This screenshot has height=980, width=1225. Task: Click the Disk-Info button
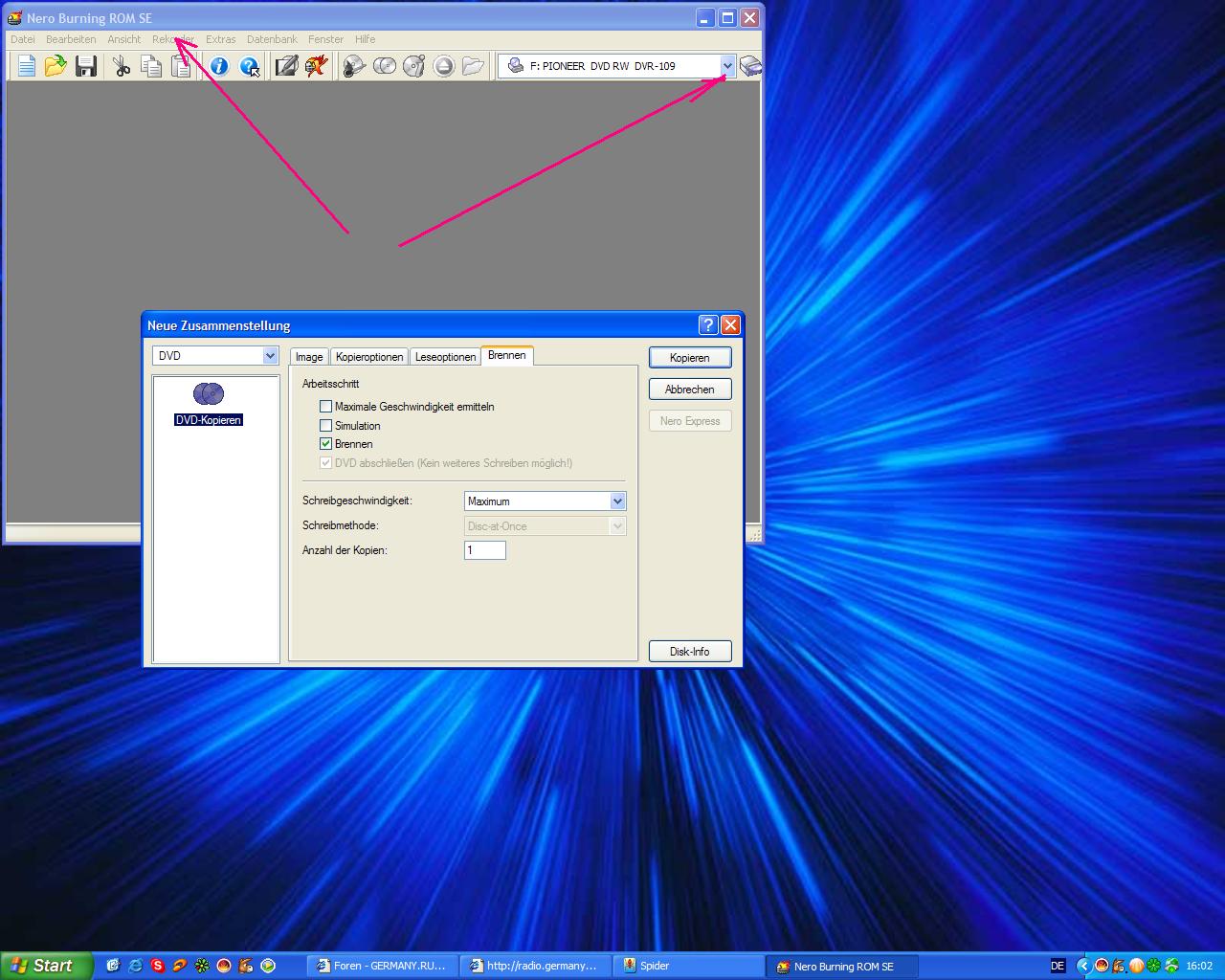point(690,652)
